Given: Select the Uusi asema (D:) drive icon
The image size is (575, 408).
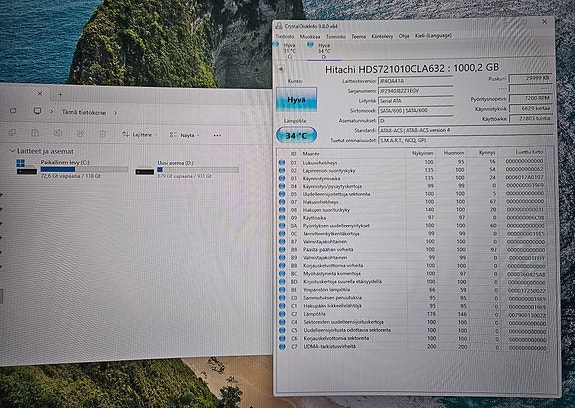Looking at the screenshot, I should (144, 171).
